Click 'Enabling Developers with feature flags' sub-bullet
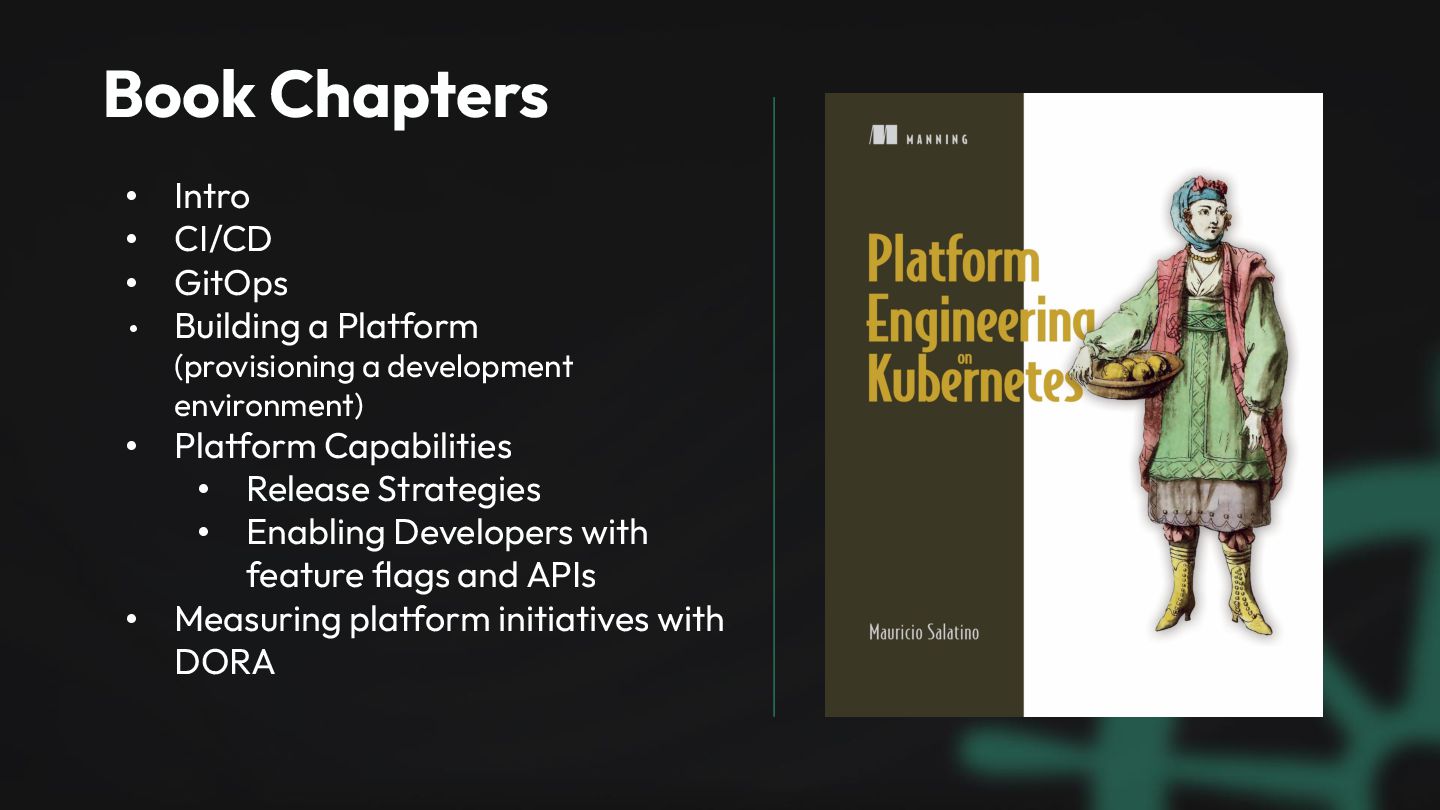1440x810 pixels. point(447,553)
